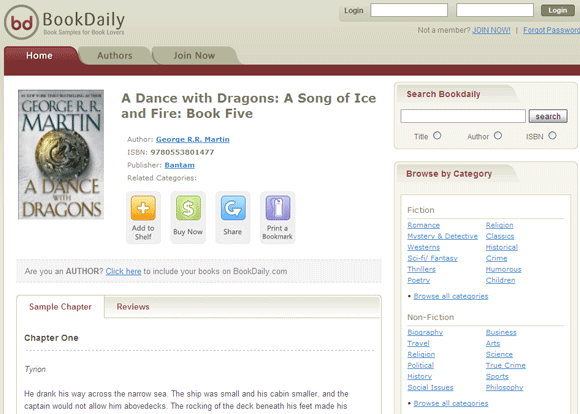Open the Poetry category
The width and height of the screenshot is (580, 414).
pyautogui.click(x=419, y=280)
